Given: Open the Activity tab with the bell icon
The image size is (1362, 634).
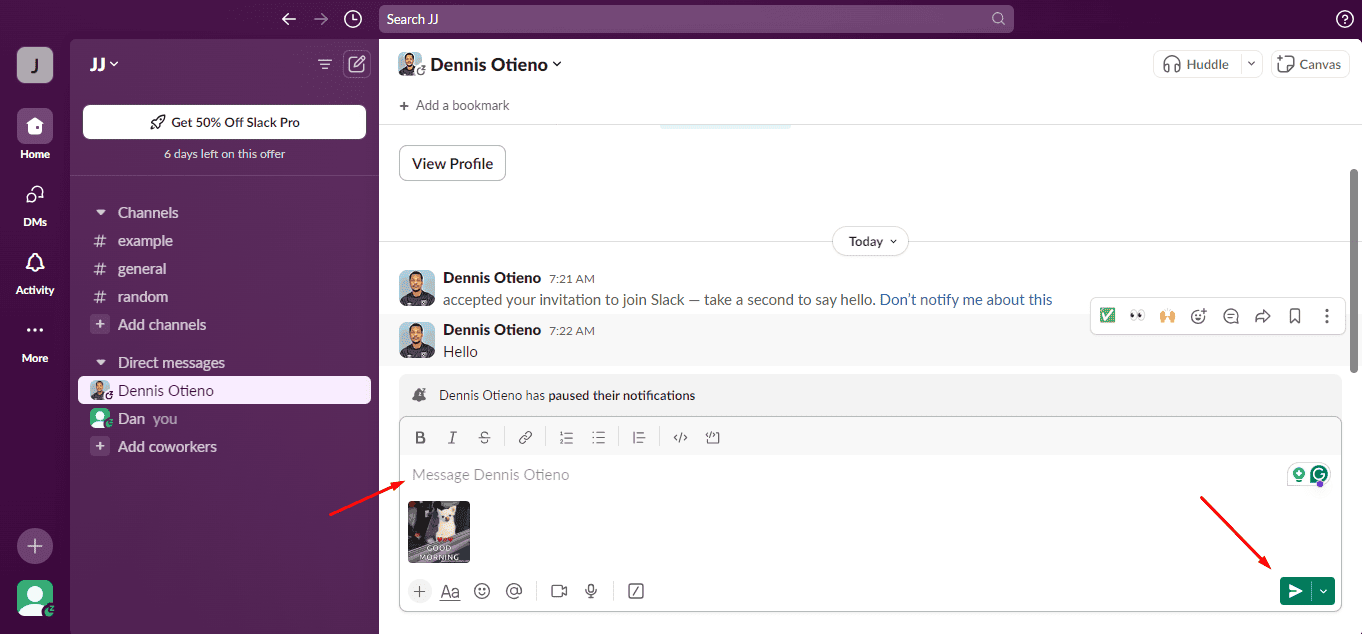Looking at the screenshot, I should coord(35,271).
